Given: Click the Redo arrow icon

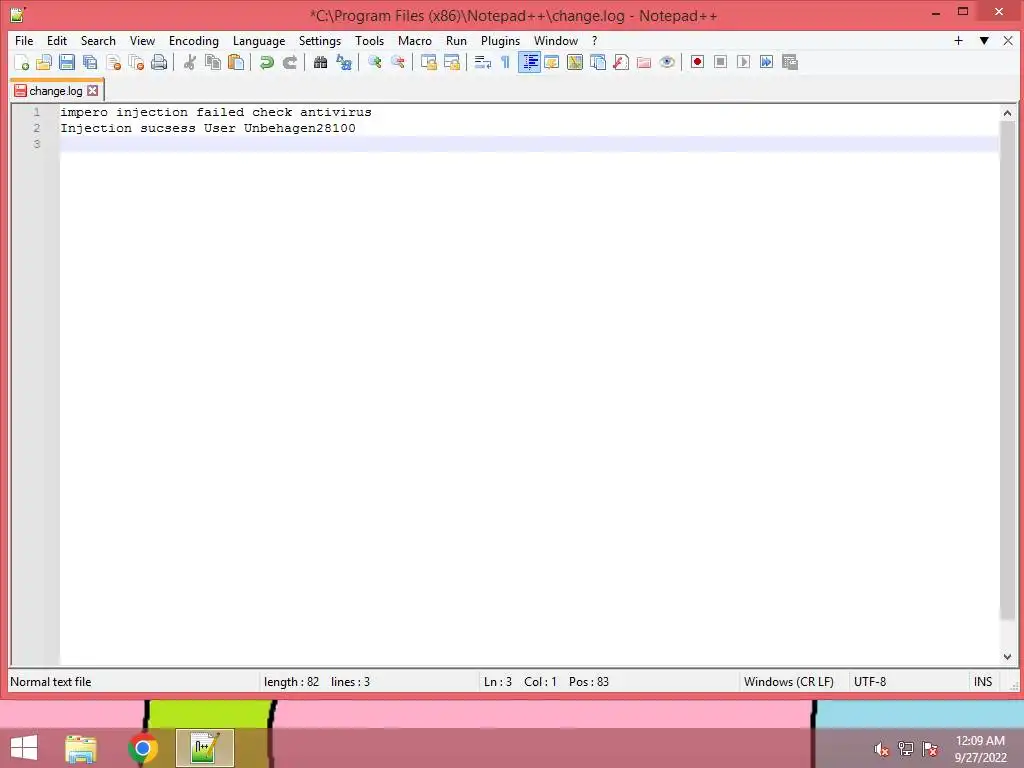Looking at the screenshot, I should point(289,62).
